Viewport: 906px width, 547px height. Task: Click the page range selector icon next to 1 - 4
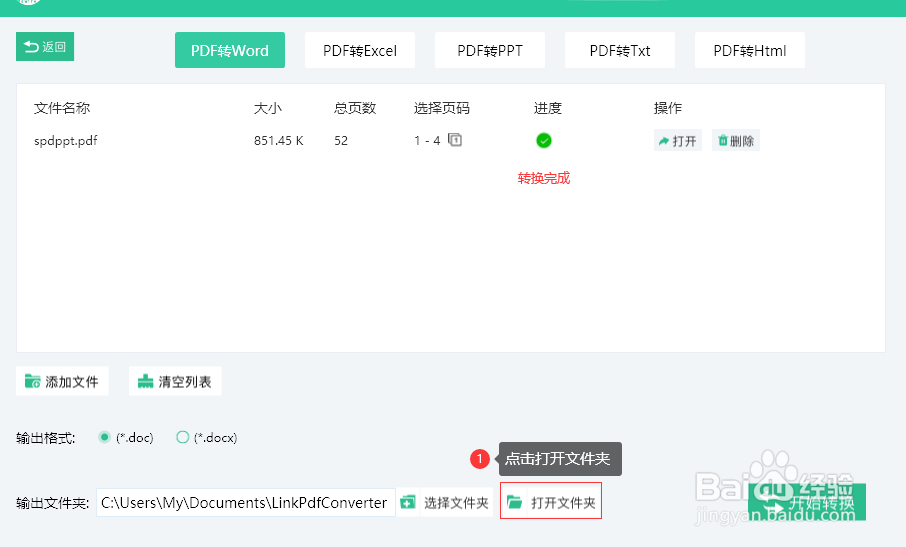click(x=455, y=140)
